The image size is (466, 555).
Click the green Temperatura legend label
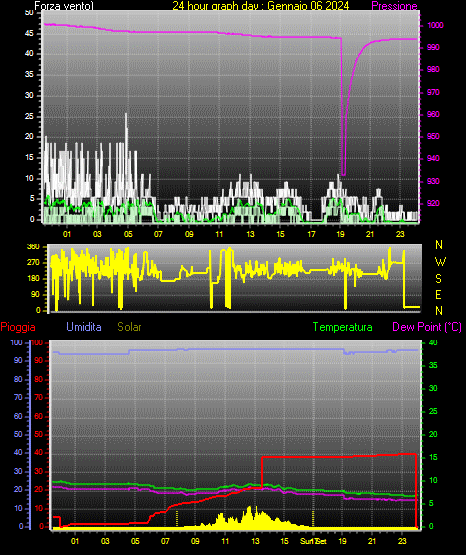pyautogui.click(x=343, y=327)
